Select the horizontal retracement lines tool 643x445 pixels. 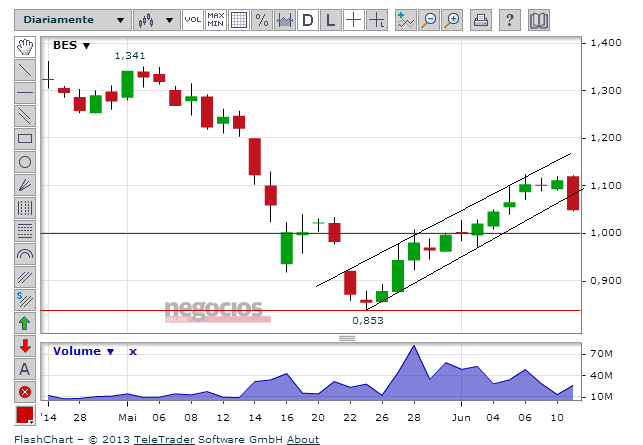[x=25, y=231]
